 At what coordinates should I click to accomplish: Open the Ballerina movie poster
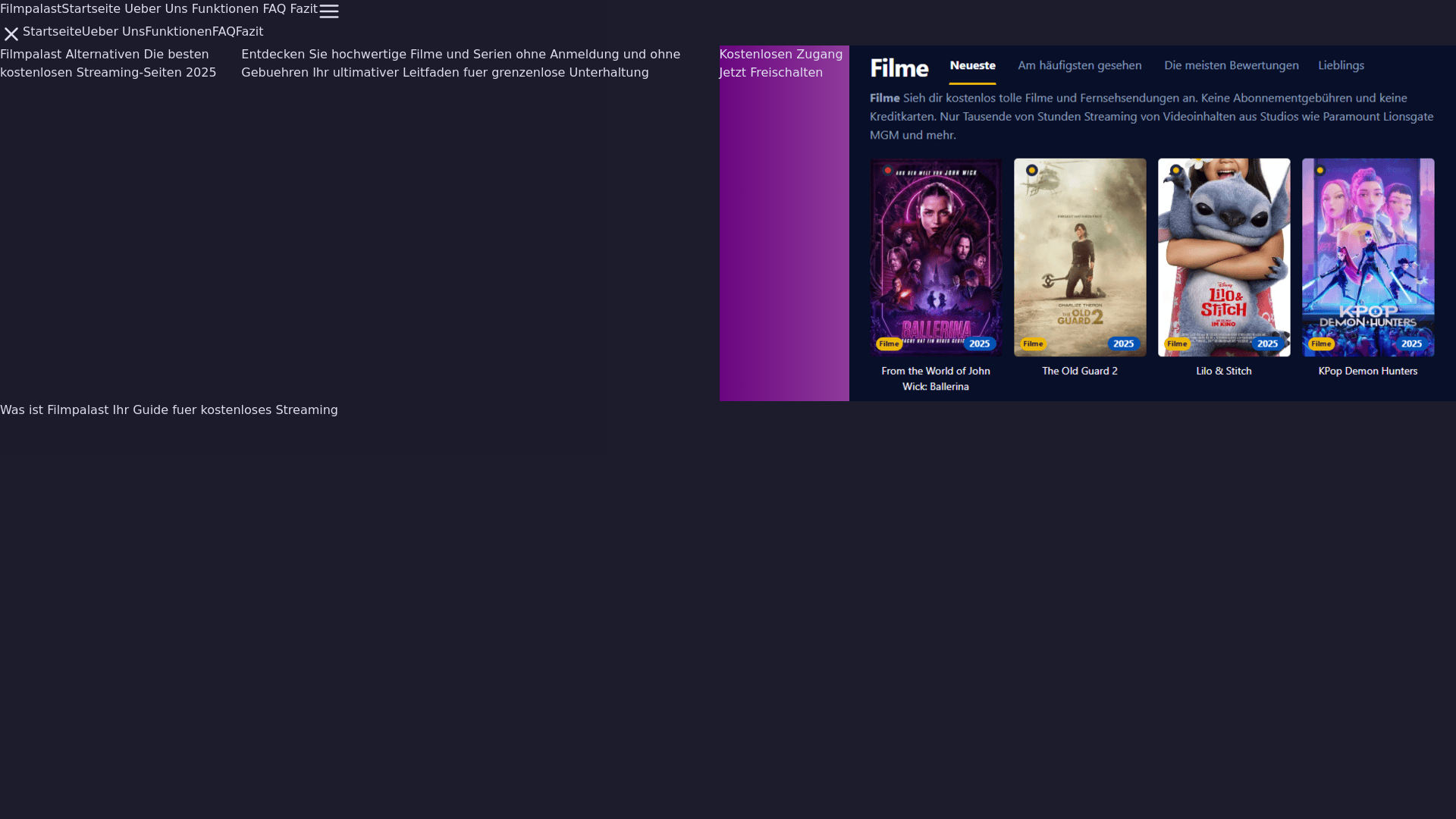936,258
